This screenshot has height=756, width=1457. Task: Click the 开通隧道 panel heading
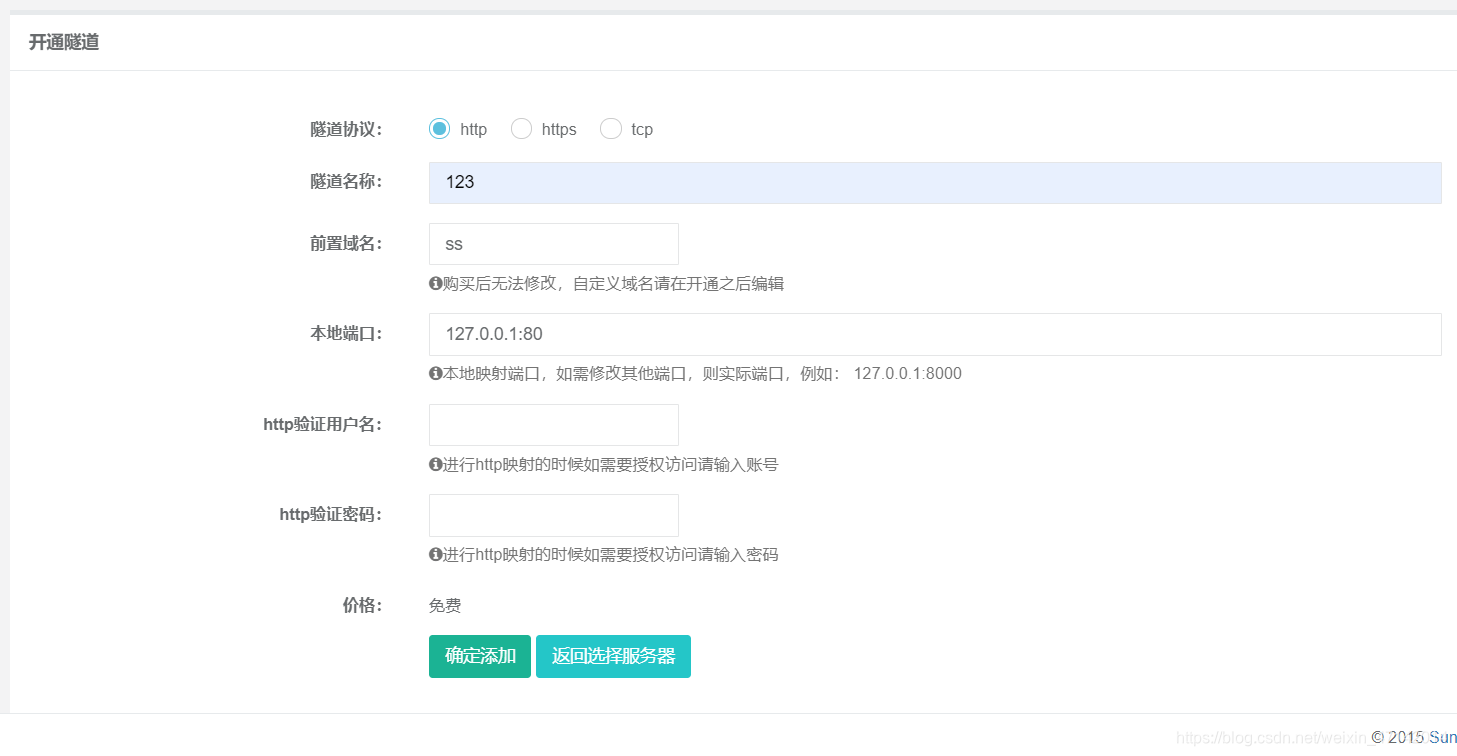tap(64, 42)
